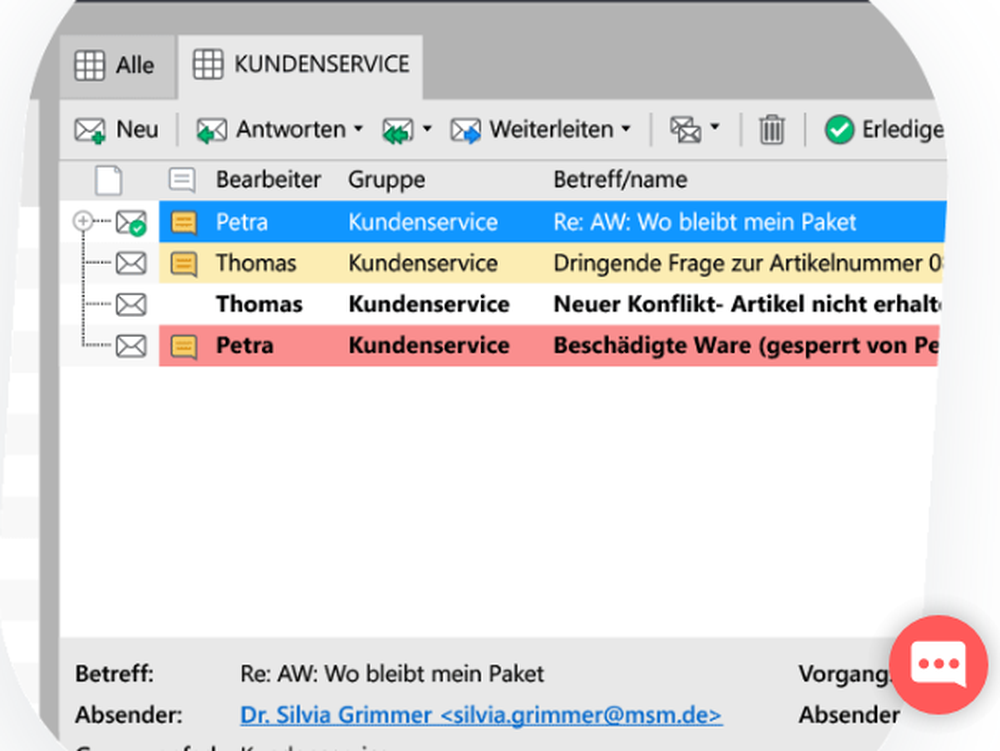The width and height of the screenshot is (1000, 751).
Task: Open note icon on Beschädigte Ware row
Action: pyautogui.click(x=184, y=347)
